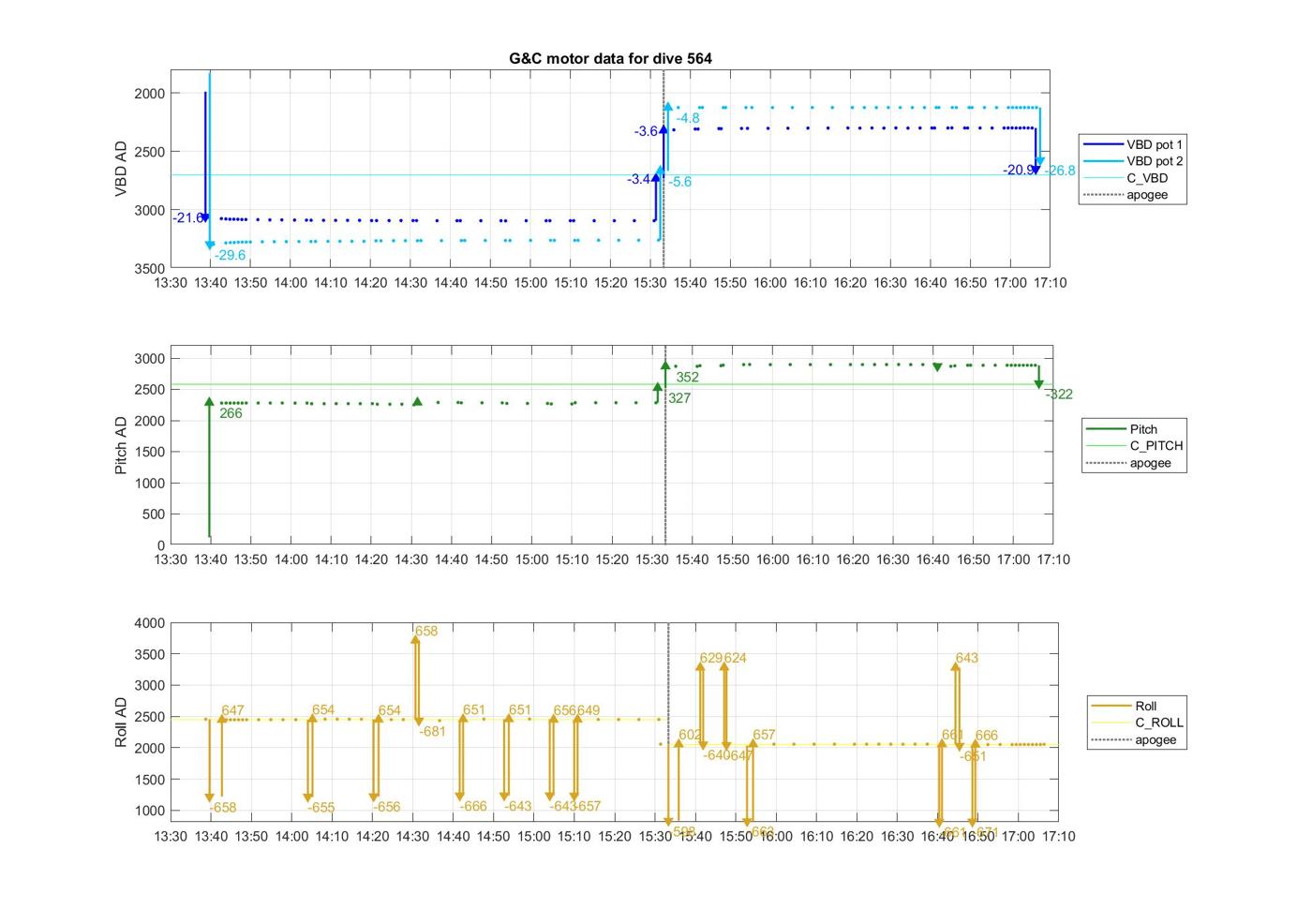1312x924 pixels.
Task: Click the "13:30" tick under the VBD plot
Action: click(171, 282)
